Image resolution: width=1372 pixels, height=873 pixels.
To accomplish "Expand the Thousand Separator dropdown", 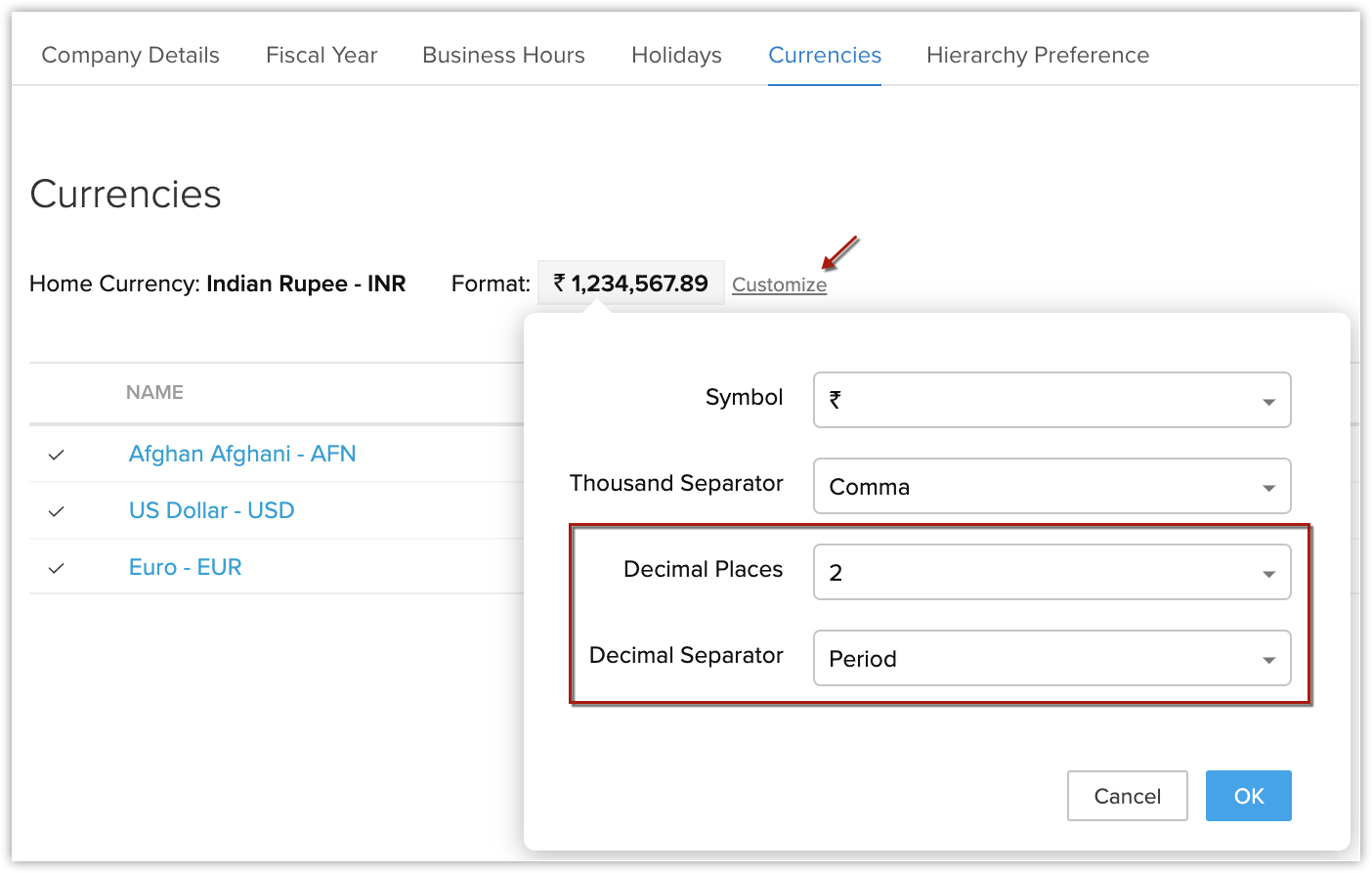I will pos(1051,486).
